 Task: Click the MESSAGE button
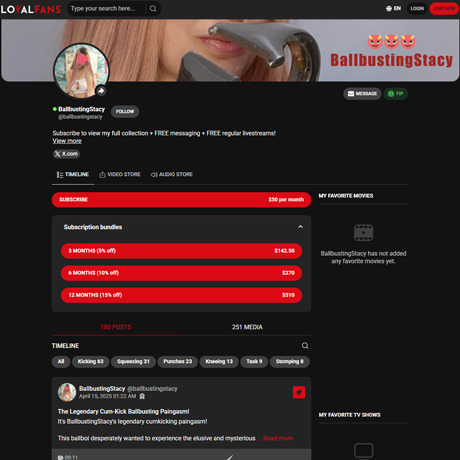[362, 94]
